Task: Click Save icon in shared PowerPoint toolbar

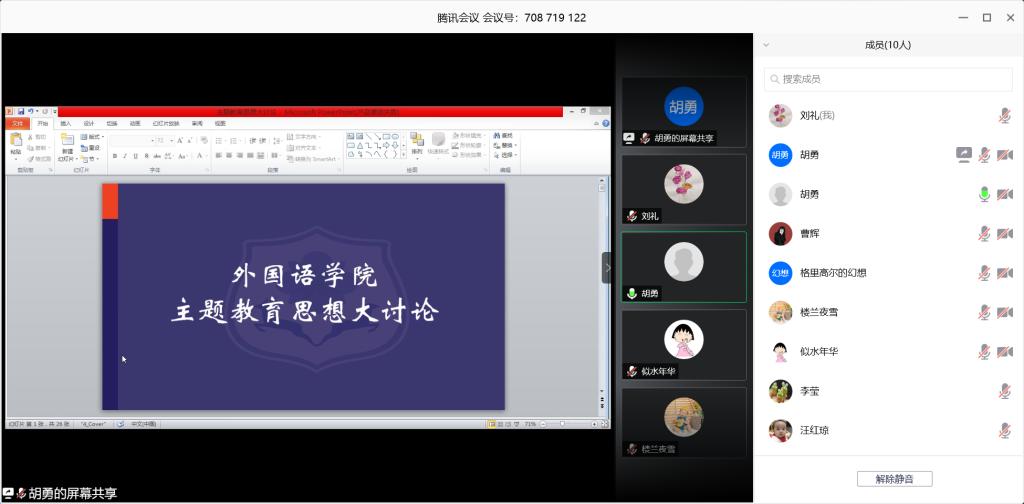Action: click(x=20, y=111)
